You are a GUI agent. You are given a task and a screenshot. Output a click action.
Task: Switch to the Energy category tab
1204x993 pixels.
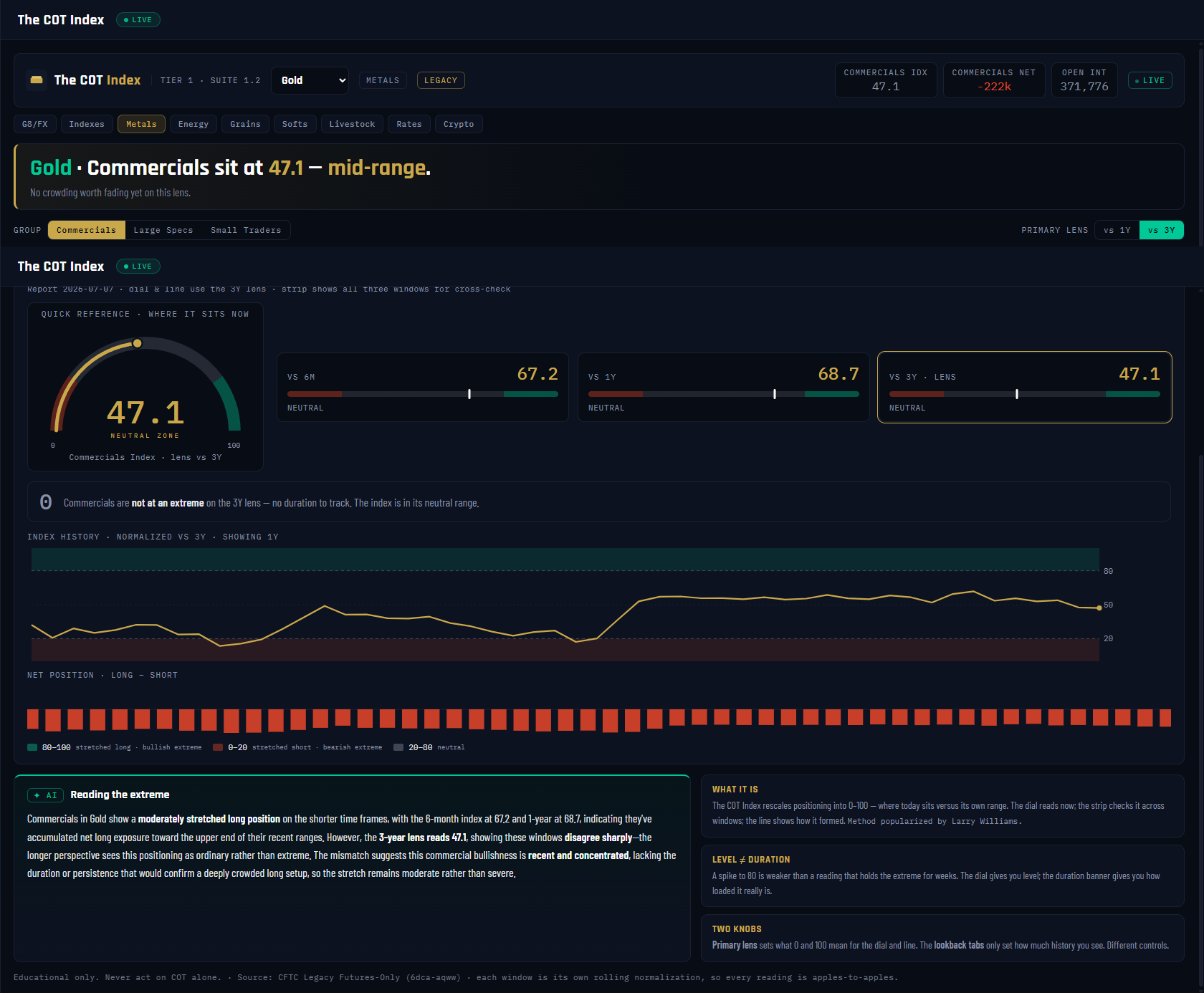click(x=193, y=124)
